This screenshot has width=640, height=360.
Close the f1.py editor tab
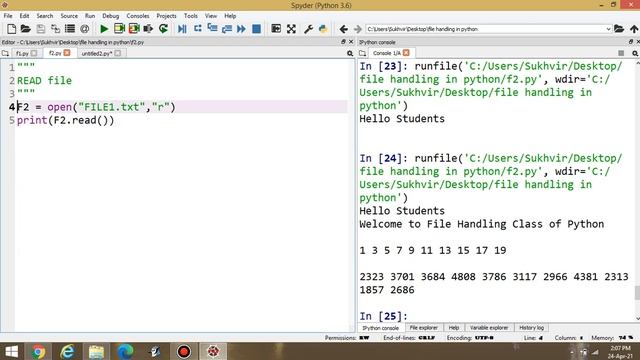pos(34,53)
